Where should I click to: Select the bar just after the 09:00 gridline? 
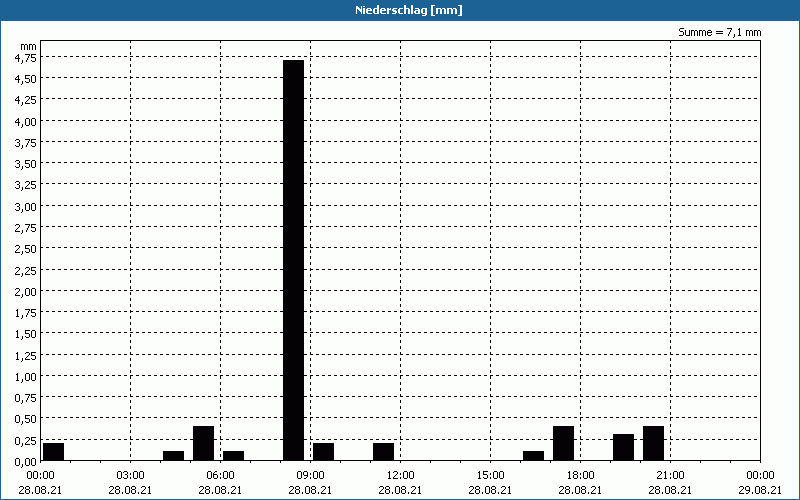coord(323,452)
